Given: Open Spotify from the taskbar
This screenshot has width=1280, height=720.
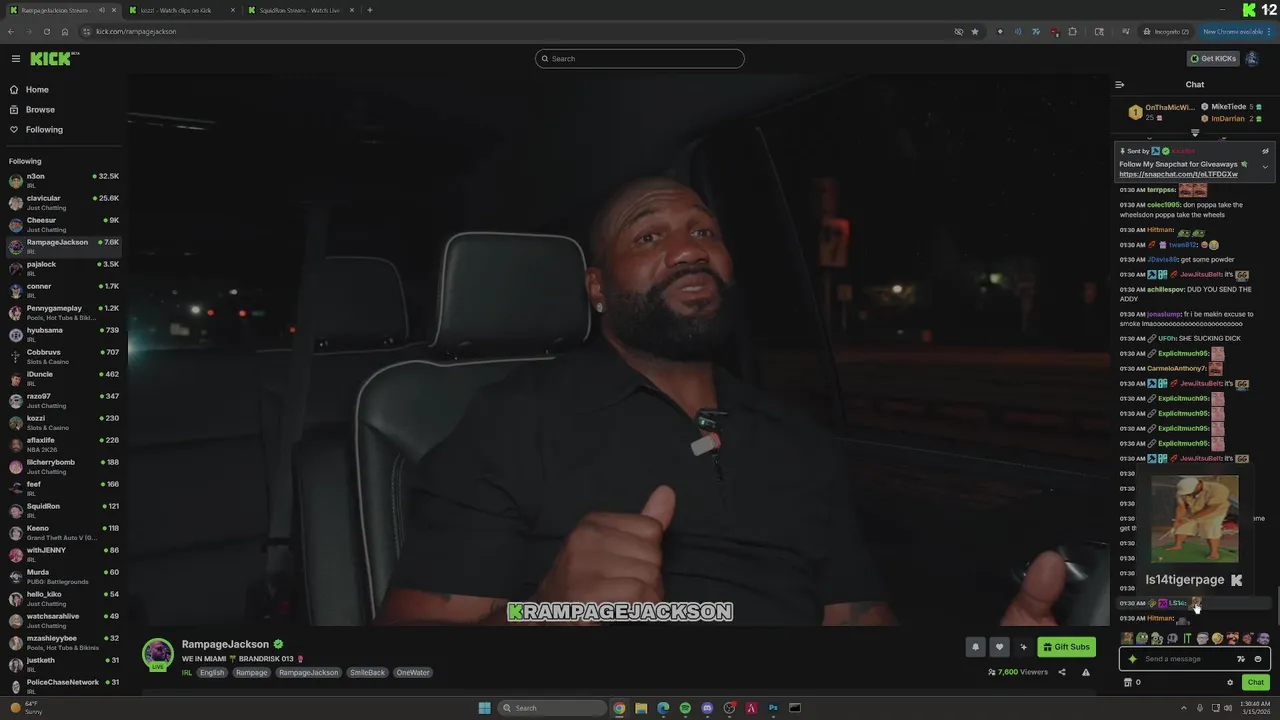Looking at the screenshot, I should (x=685, y=708).
